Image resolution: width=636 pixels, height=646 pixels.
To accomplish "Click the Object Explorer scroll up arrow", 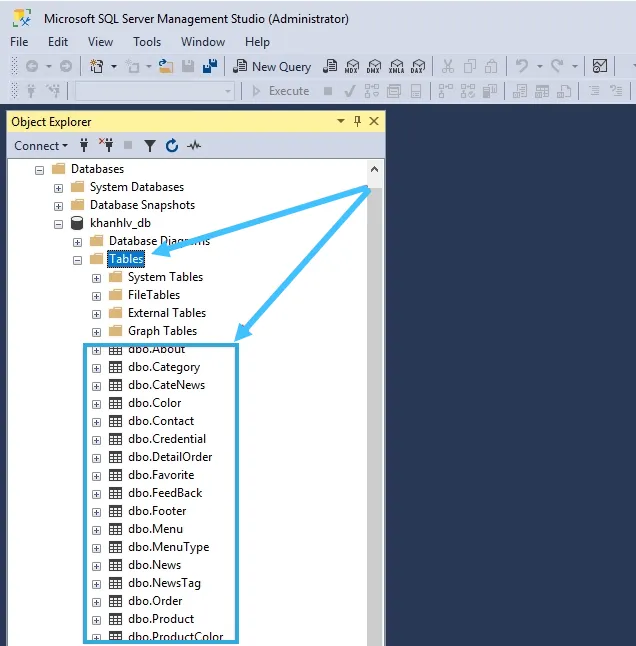I will [x=374, y=169].
